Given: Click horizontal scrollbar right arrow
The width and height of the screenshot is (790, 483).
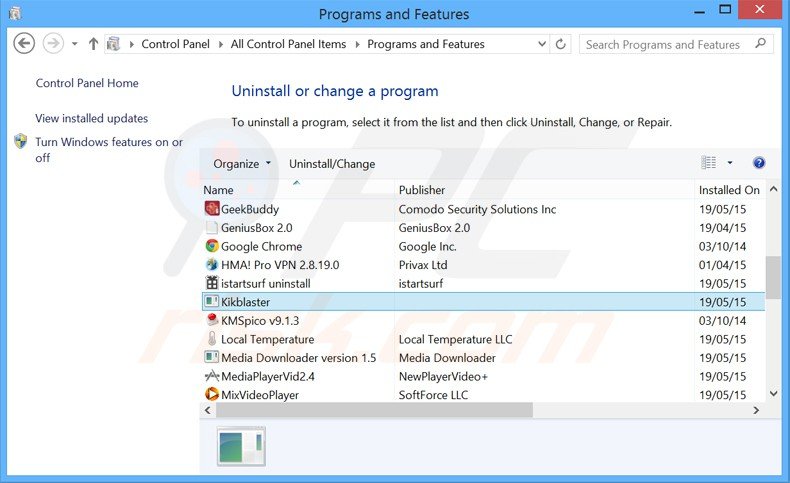Looking at the screenshot, I should point(756,410).
